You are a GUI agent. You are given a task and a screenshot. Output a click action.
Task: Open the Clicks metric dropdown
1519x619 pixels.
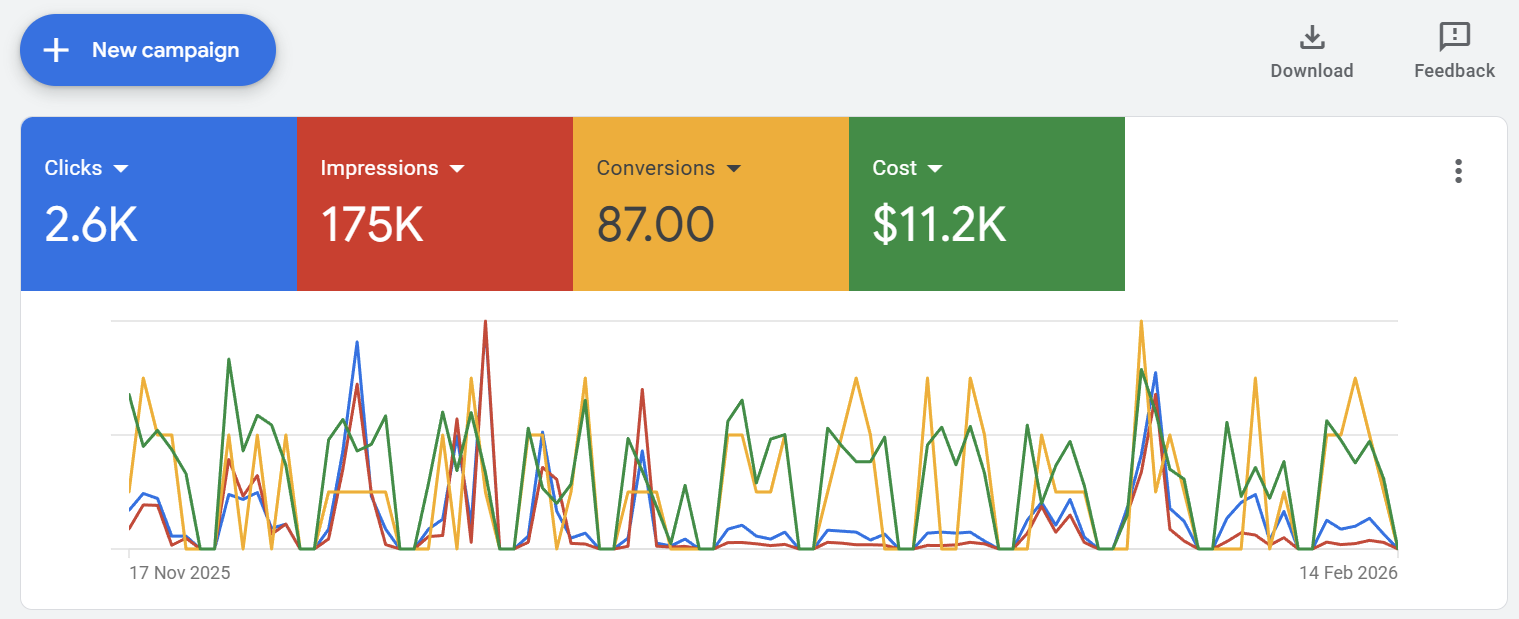[120, 168]
